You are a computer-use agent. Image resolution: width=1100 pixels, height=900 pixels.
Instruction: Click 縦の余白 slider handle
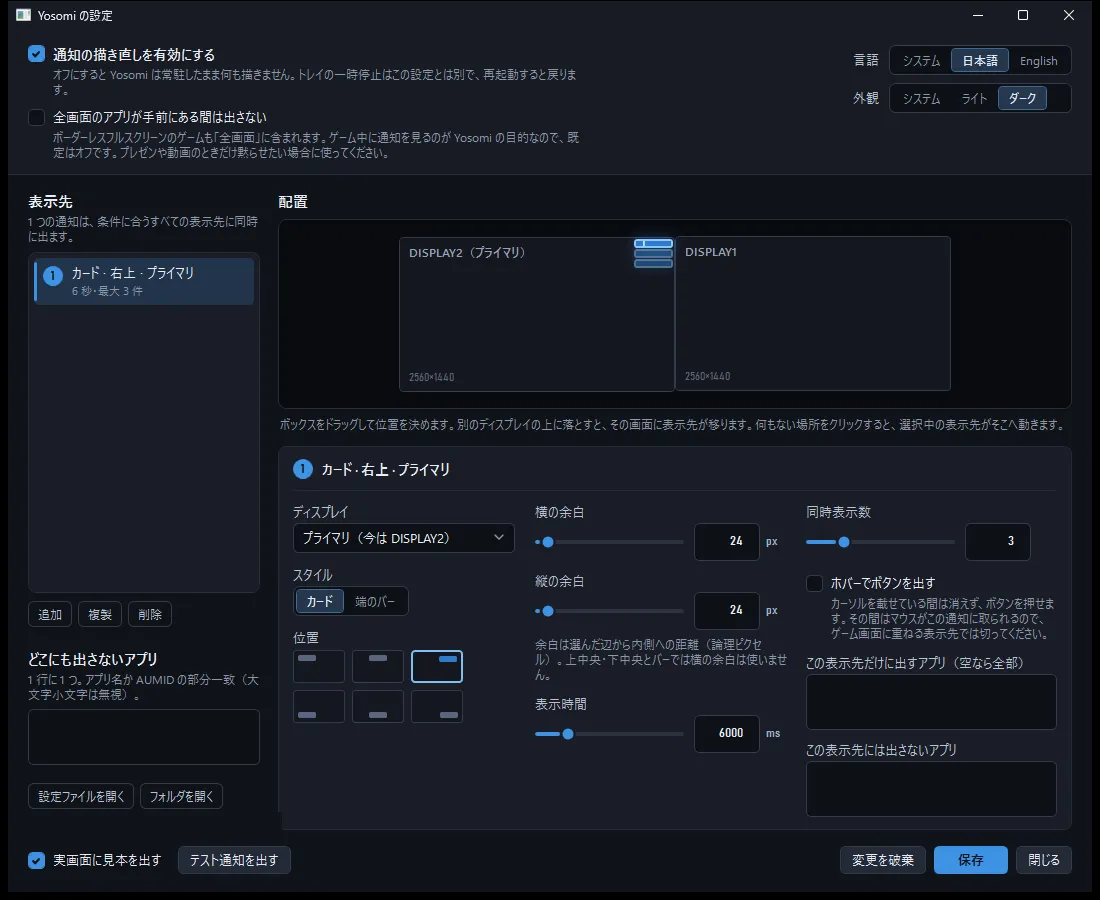548,611
